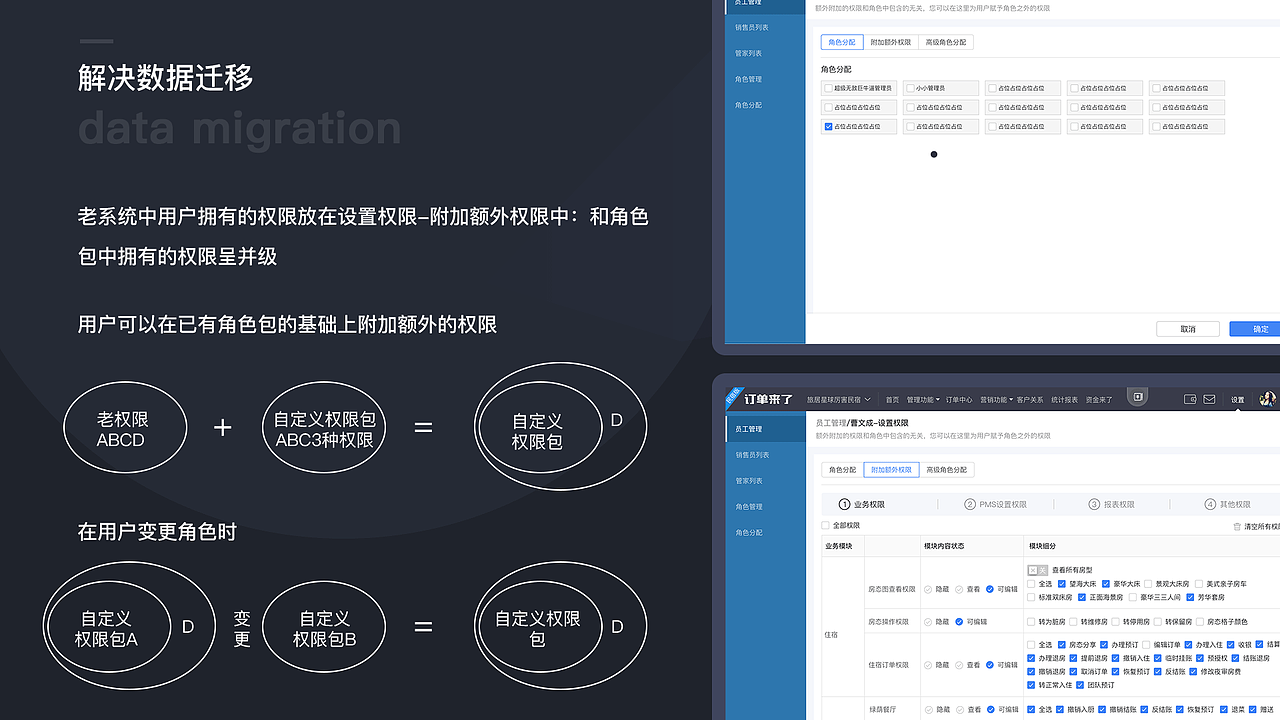The width and height of the screenshot is (1280, 720).
Task: Select 可编辑 for 房态操作权限
Action: coord(959,622)
